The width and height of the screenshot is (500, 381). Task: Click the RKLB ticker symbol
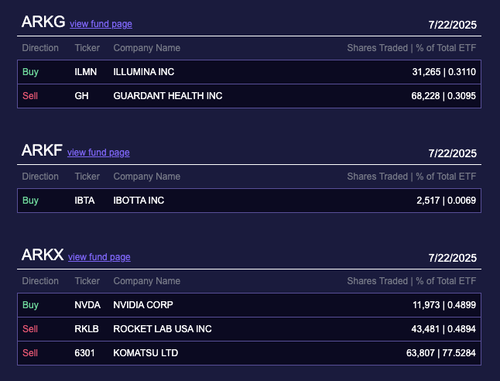87,329
